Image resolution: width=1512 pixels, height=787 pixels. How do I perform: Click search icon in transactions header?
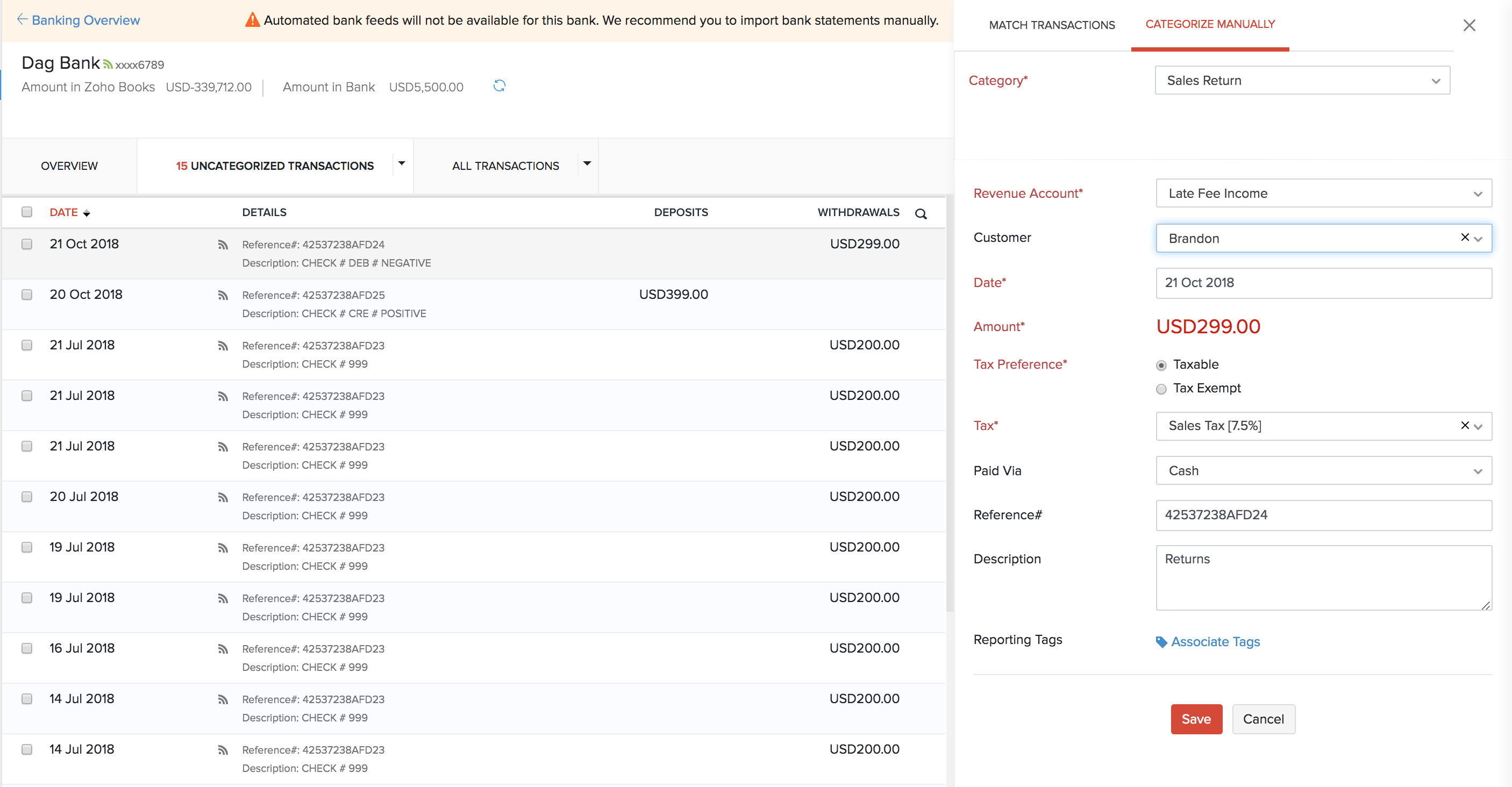pos(921,213)
